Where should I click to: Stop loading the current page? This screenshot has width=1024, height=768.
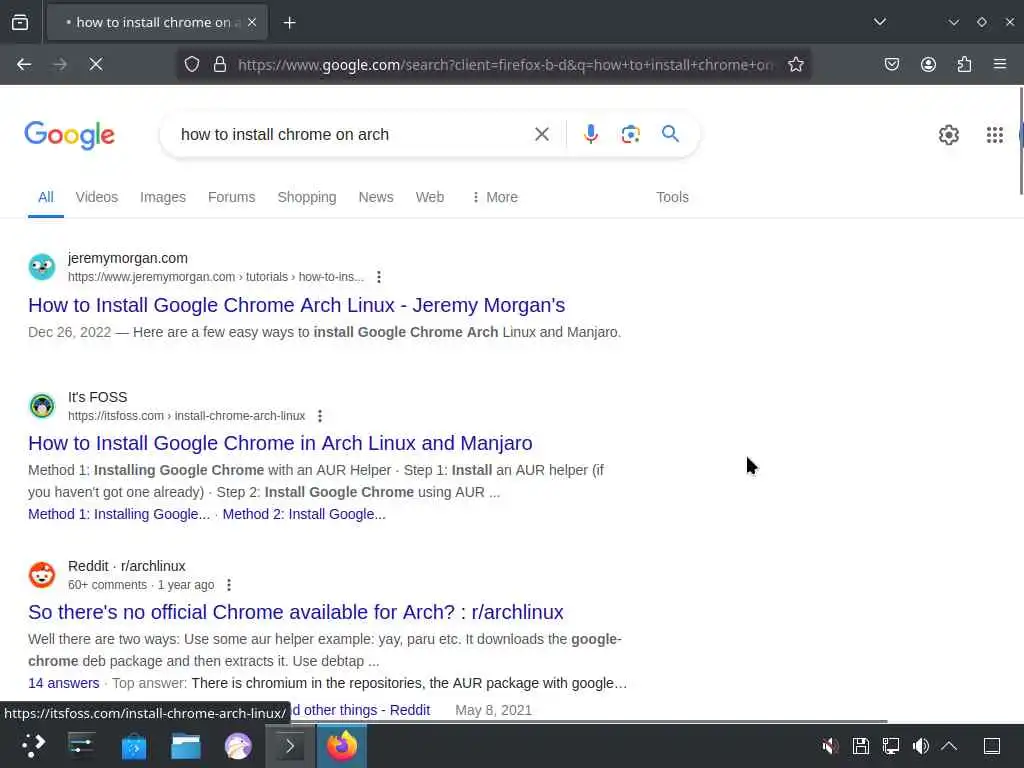[96, 64]
